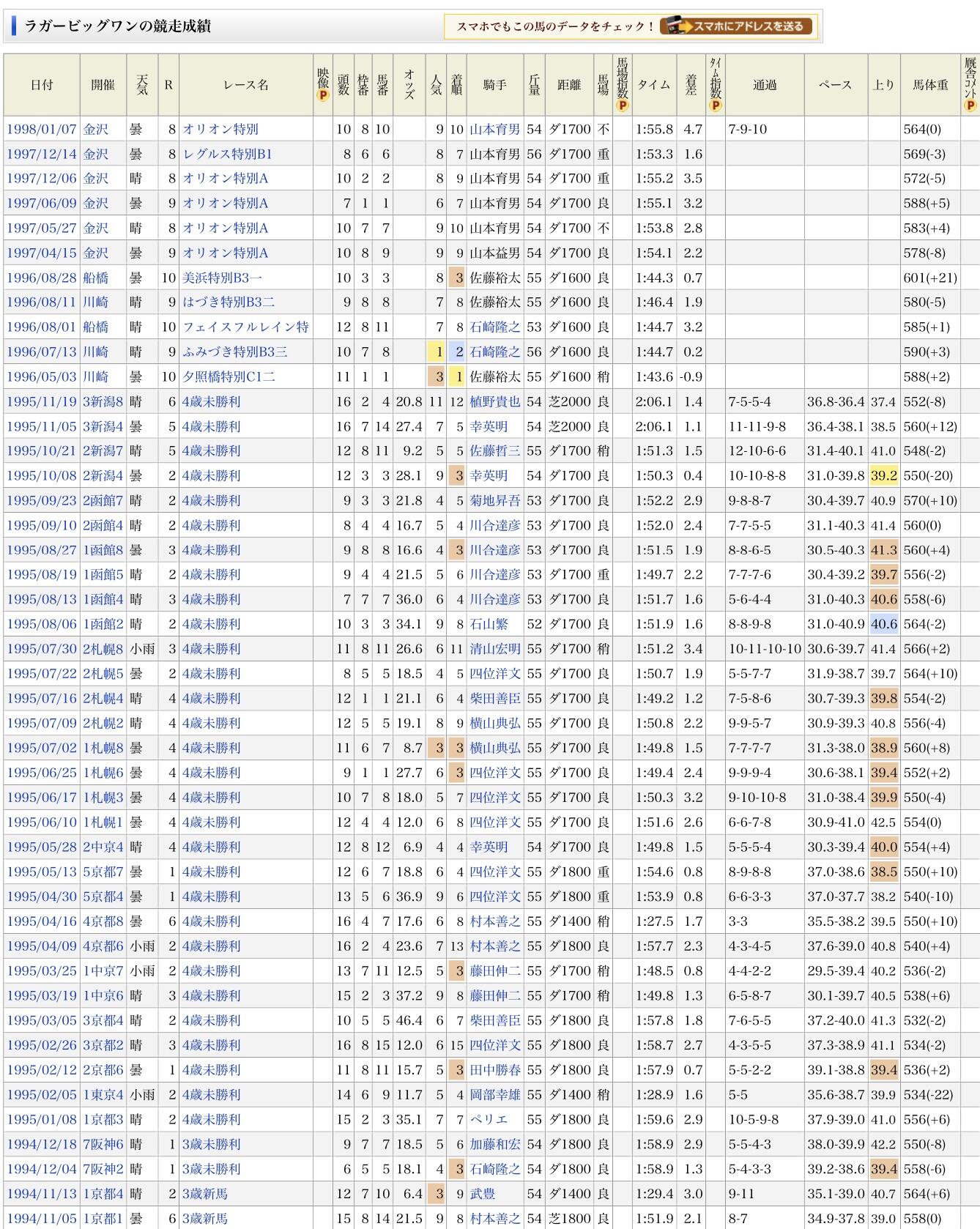
Task: Click the P premium icon under 映像 header
Action: tap(323, 96)
